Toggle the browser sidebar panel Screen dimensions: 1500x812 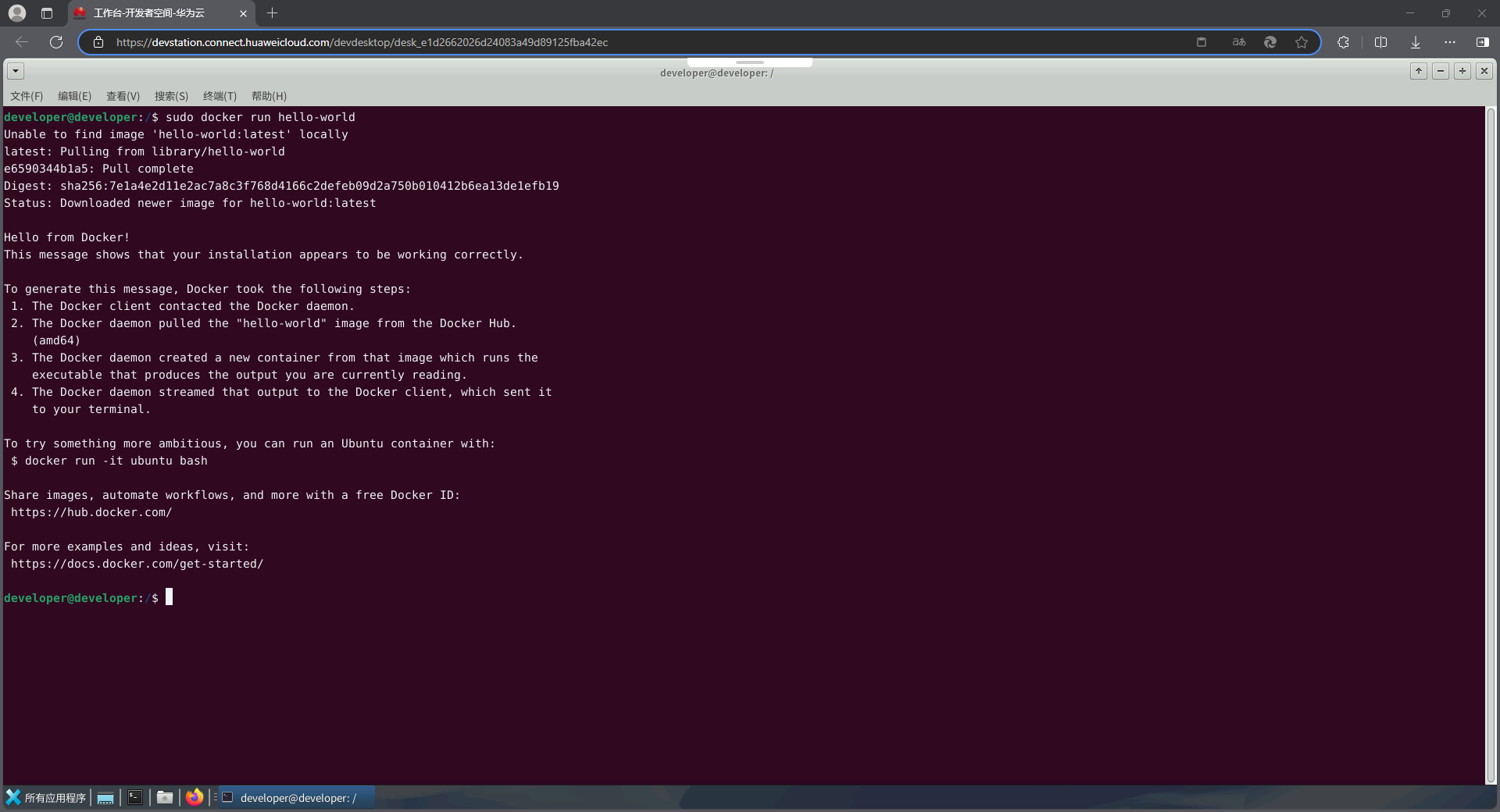[x=1482, y=42]
